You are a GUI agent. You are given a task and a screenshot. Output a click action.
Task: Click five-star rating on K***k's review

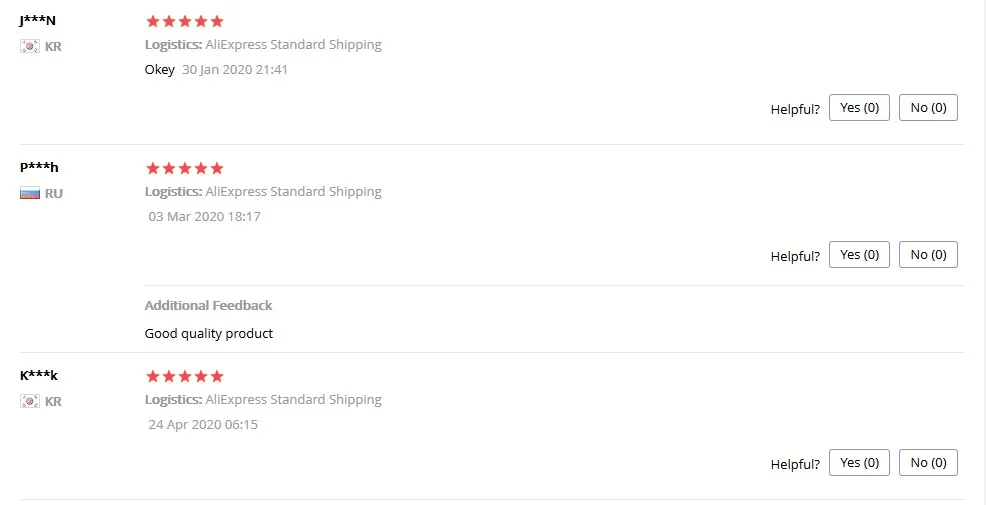click(184, 376)
